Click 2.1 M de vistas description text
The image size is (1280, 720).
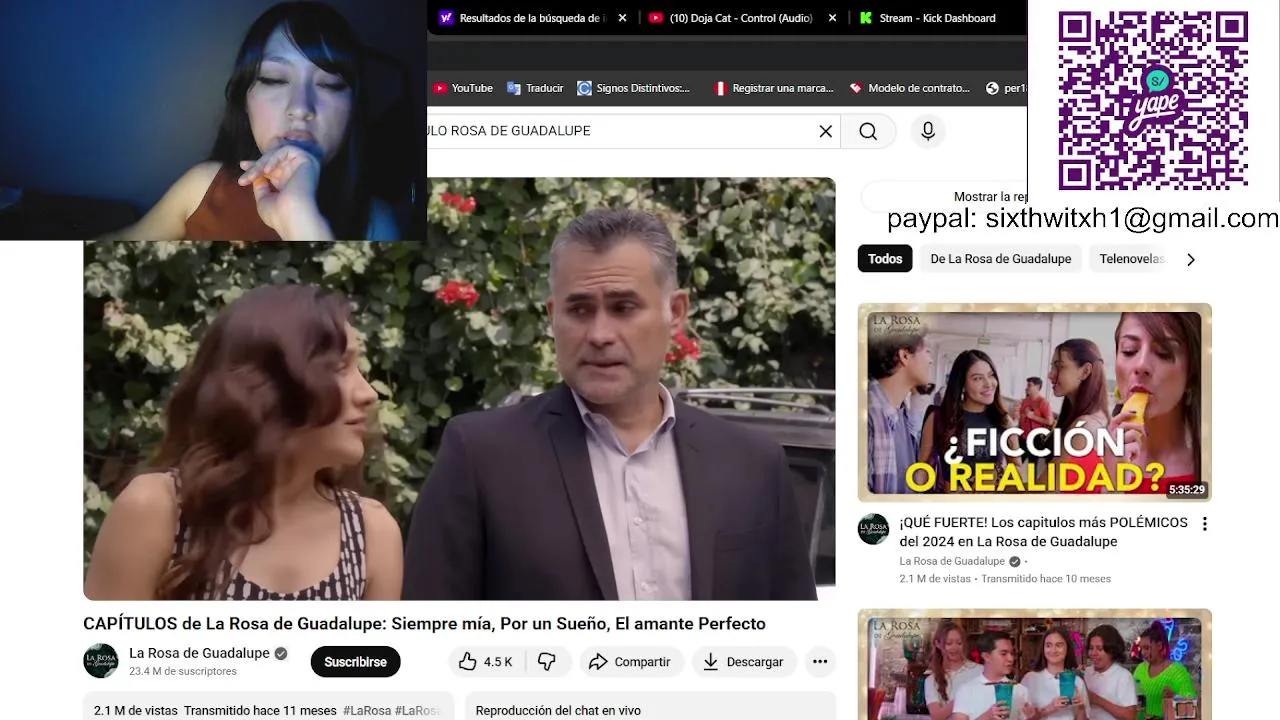(136, 710)
